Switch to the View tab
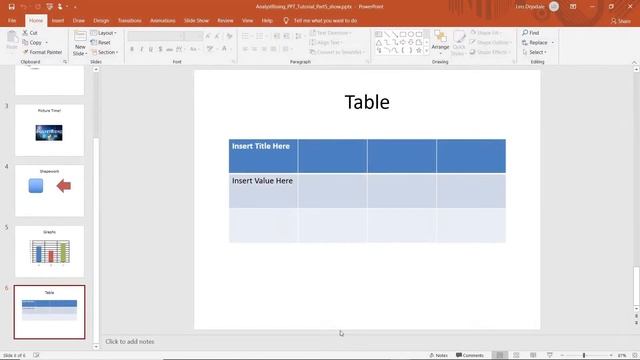 tap(247, 20)
